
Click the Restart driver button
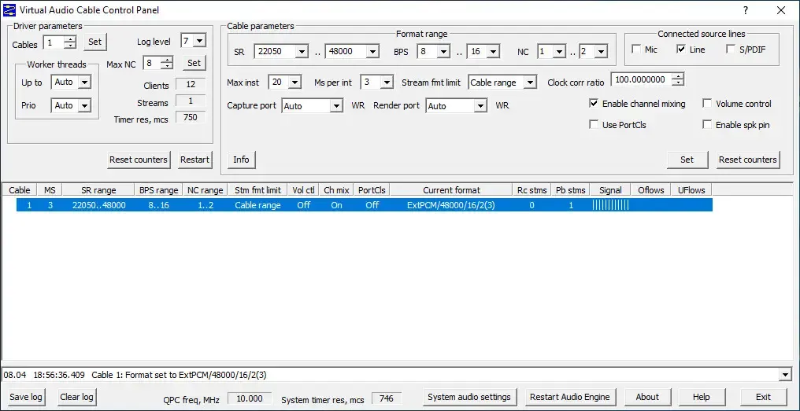coord(195,160)
